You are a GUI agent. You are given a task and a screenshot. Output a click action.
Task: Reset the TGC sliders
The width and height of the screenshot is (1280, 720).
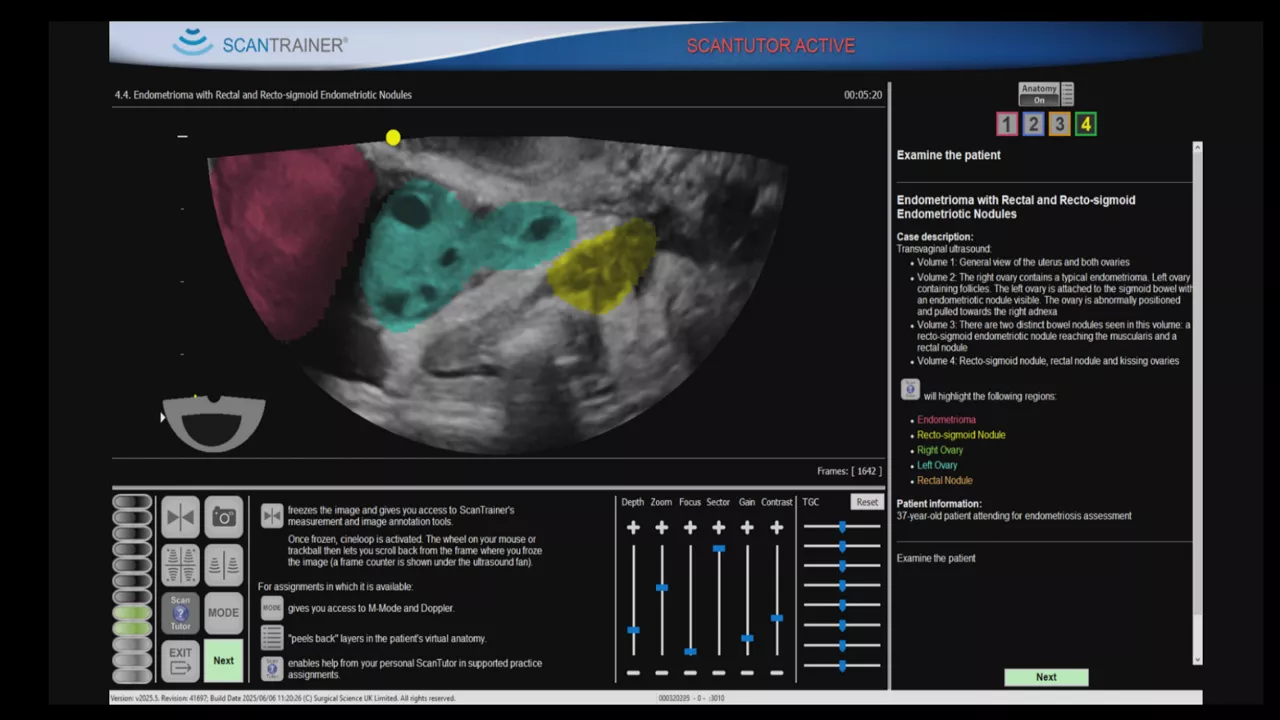867,502
